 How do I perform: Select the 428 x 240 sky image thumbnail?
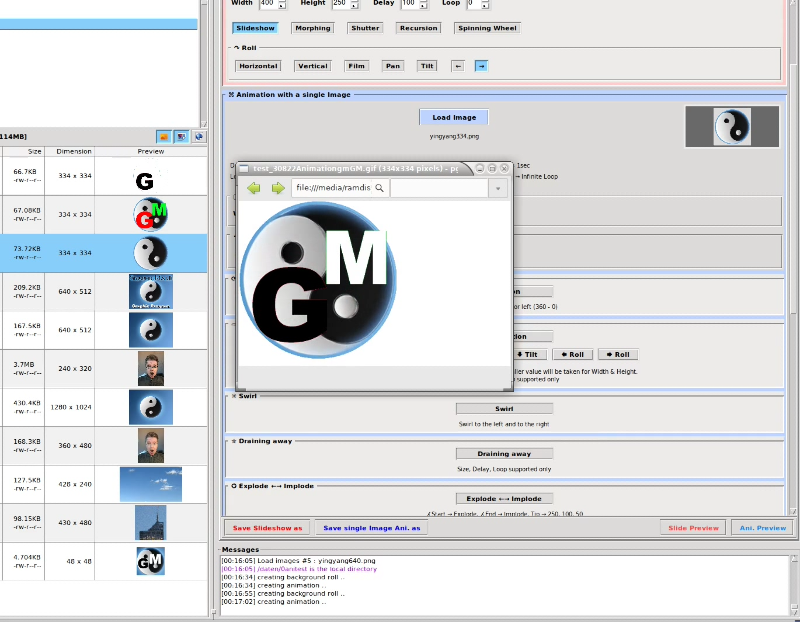tap(151, 484)
